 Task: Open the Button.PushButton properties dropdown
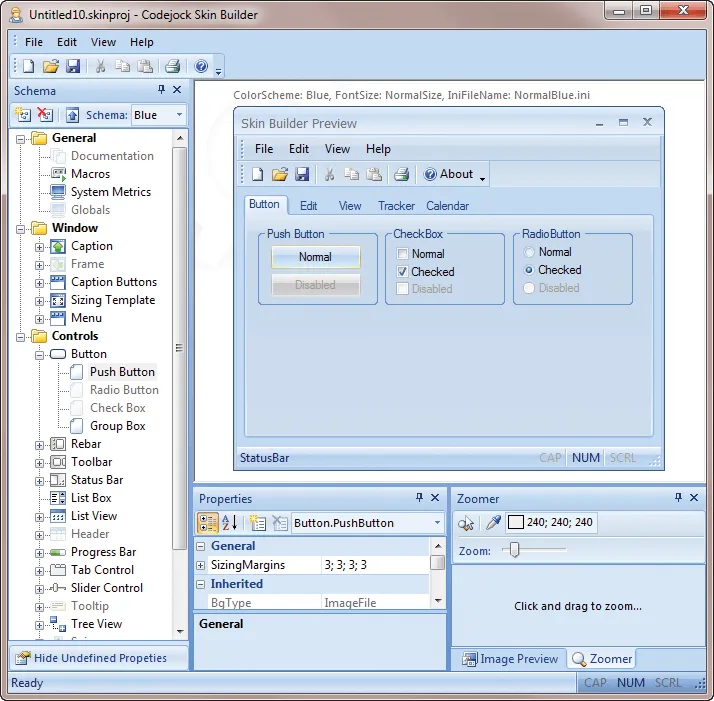click(x=437, y=523)
